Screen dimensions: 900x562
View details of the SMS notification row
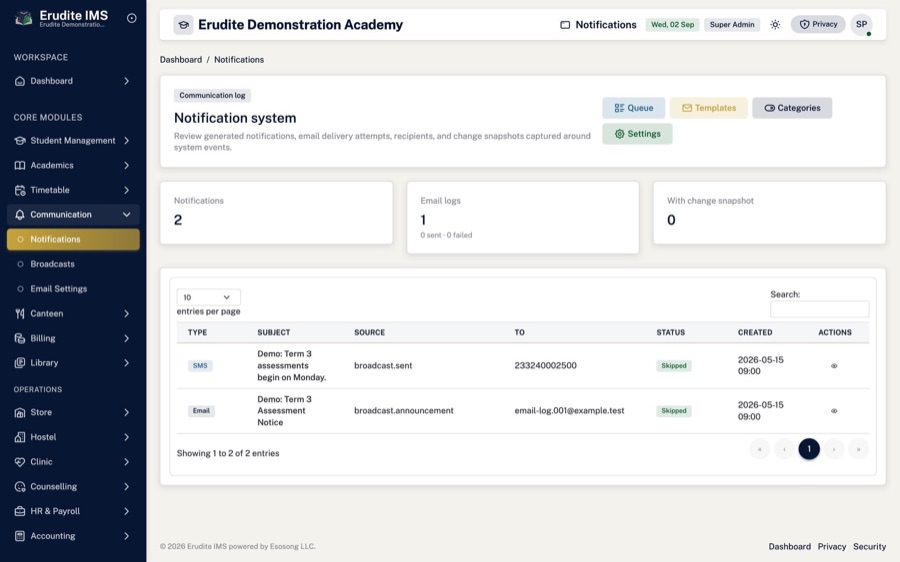834,366
